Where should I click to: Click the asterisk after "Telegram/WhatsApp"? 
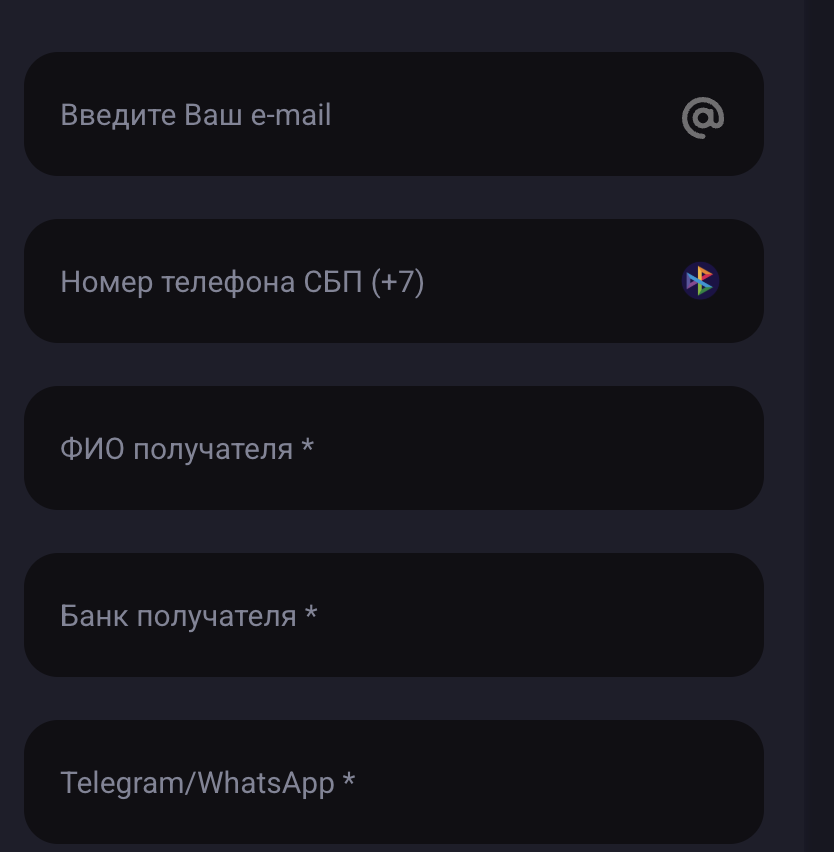[x=349, y=780]
